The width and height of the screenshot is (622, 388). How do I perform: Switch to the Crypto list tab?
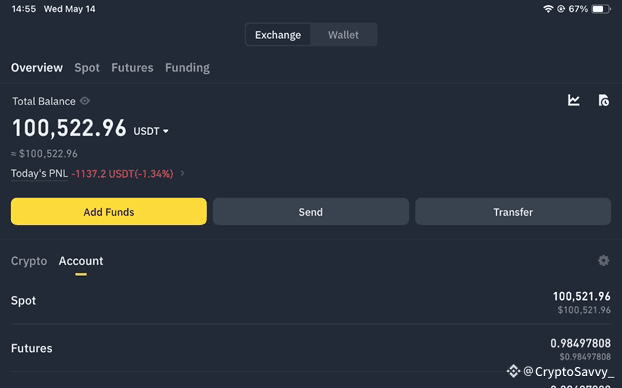(29, 261)
